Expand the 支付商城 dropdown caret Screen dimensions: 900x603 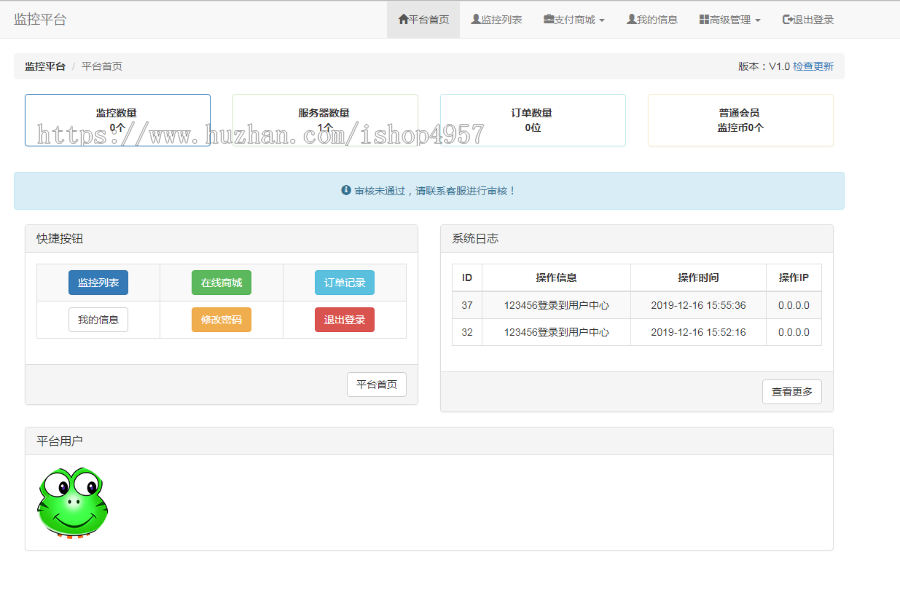coord(602,20)
